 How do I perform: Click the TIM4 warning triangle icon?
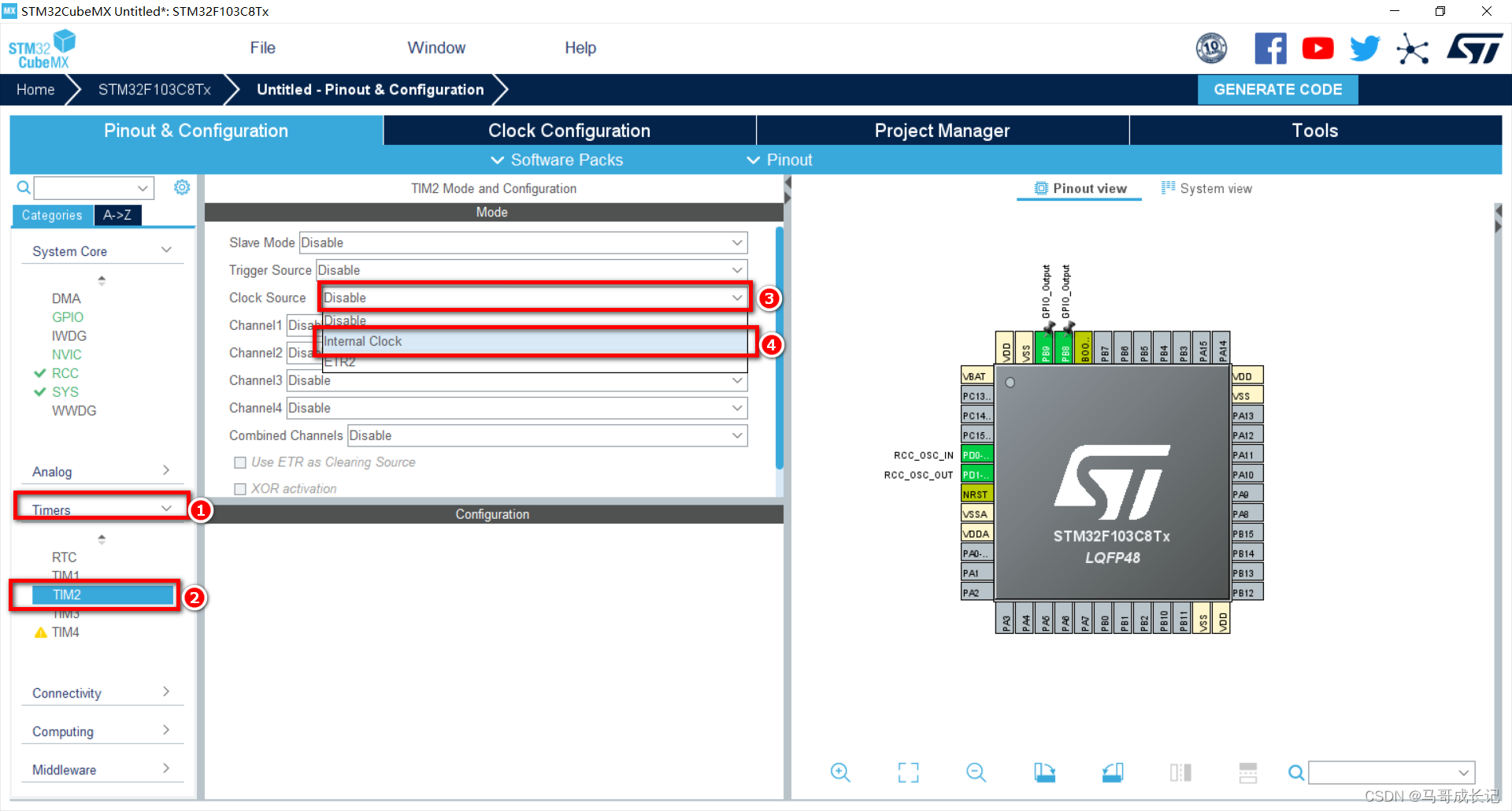pyautogui.click(x=41, y=632)
